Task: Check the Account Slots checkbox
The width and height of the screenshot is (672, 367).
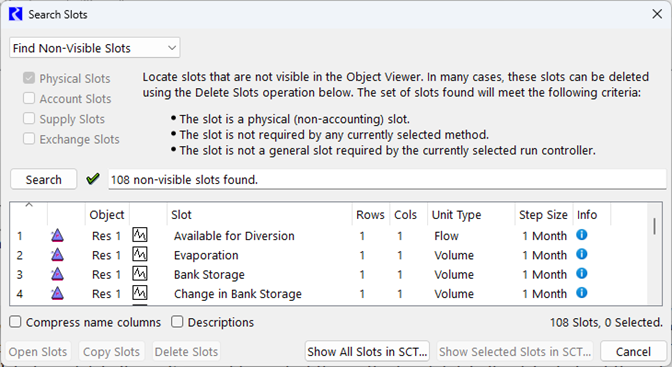Action: coord(29,98)
